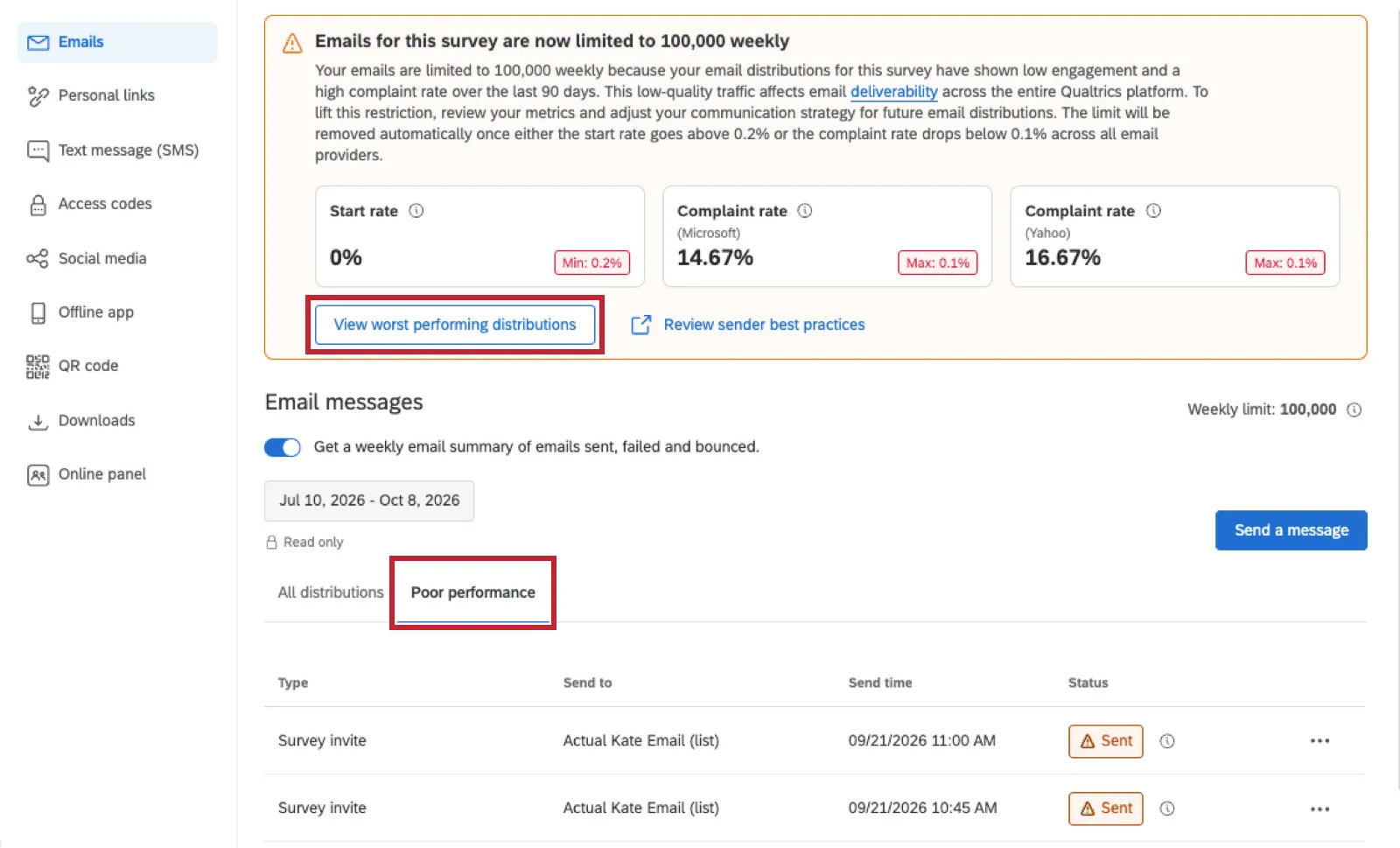This screenshot has height=848, width=1400.
Task: Go to Access codes
Action: [105, 204]
